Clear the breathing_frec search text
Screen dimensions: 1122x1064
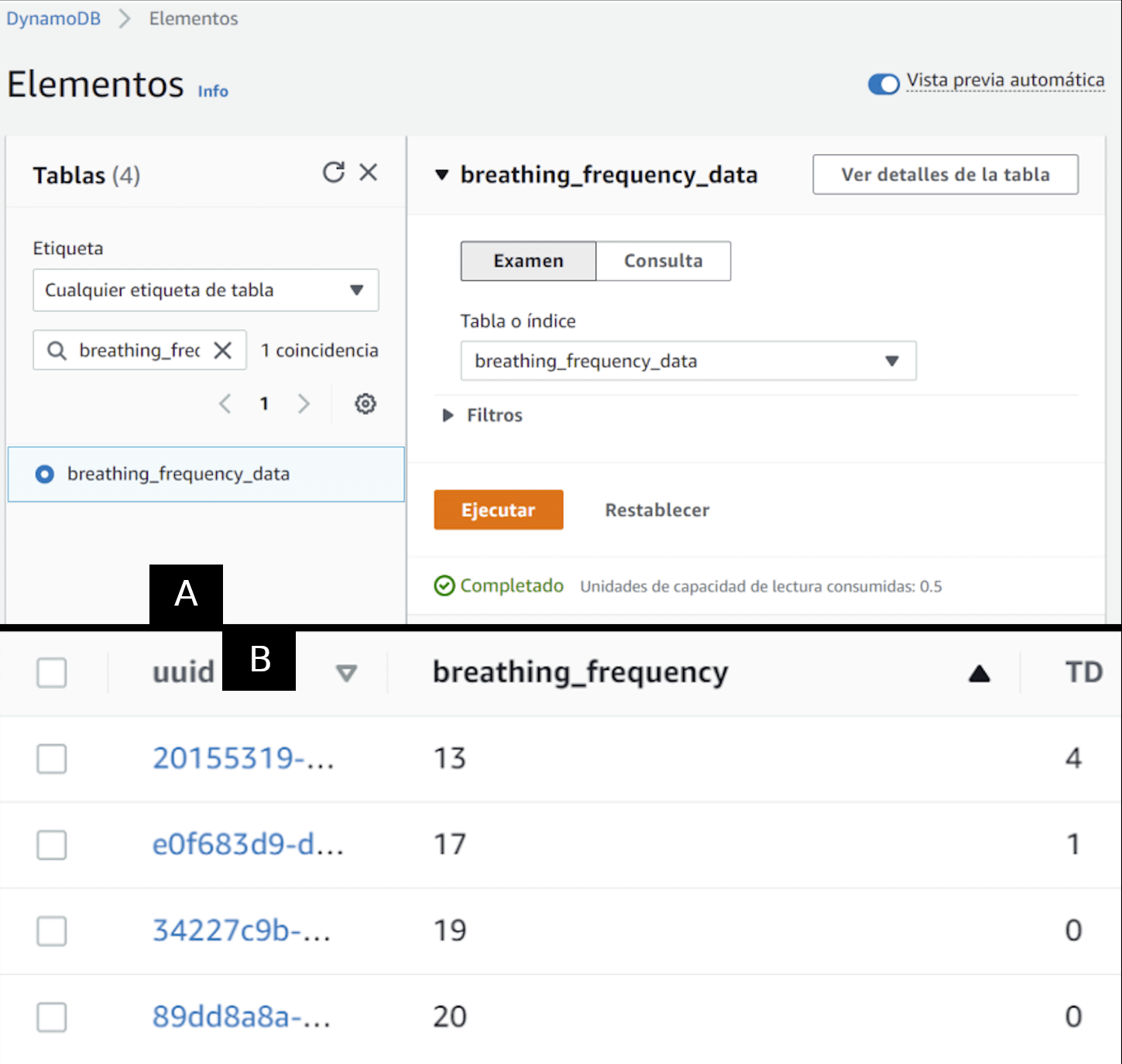pyautogui.click(x=223, y=351)
